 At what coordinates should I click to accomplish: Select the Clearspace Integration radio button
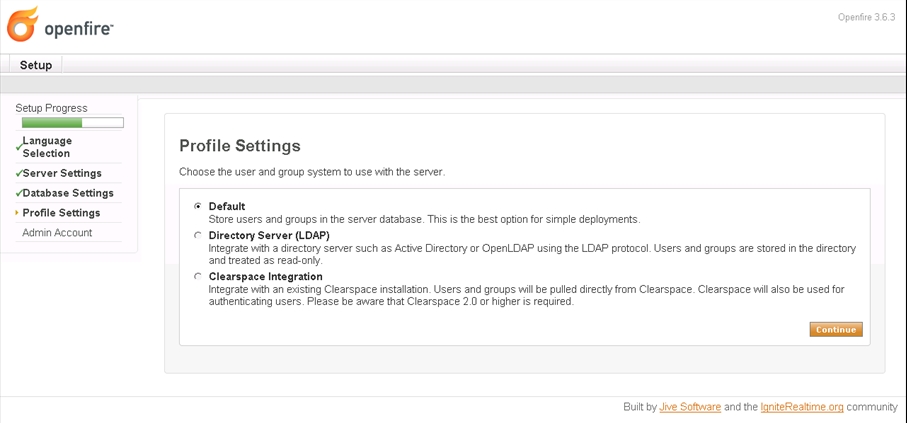pyautogui.click(x=198, y=277)
